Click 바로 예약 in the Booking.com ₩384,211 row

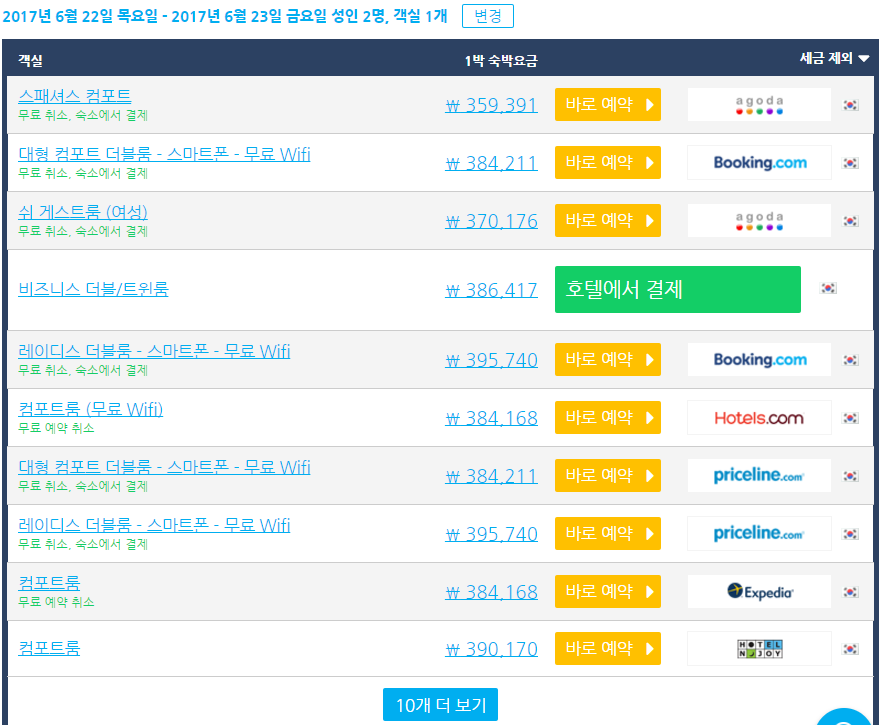[608, 162]
